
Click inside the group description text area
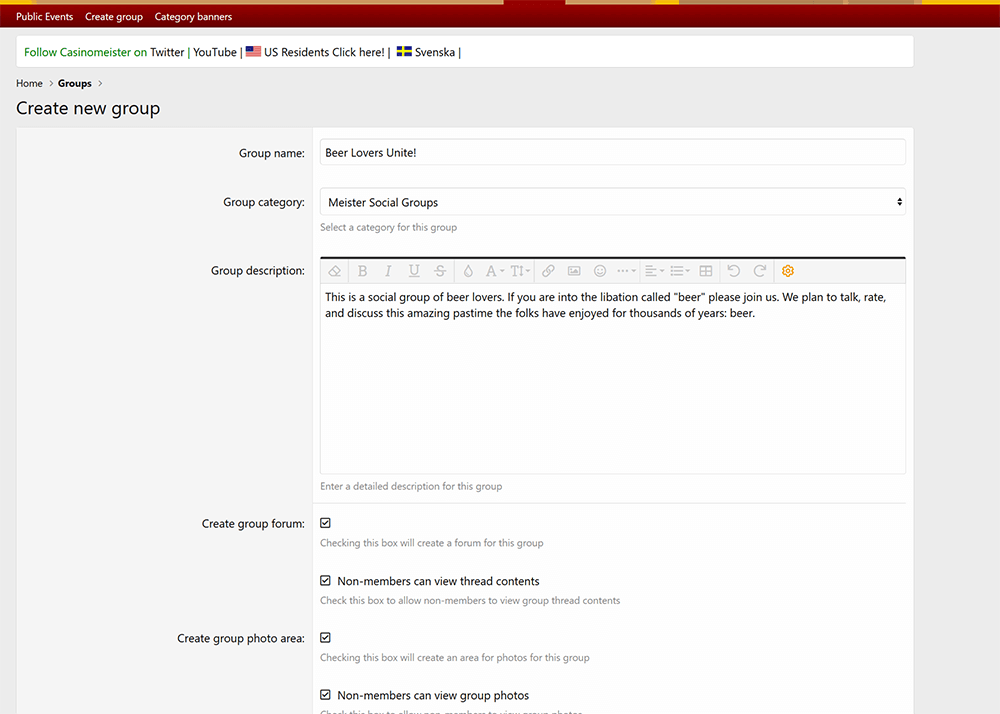(612, 379)
